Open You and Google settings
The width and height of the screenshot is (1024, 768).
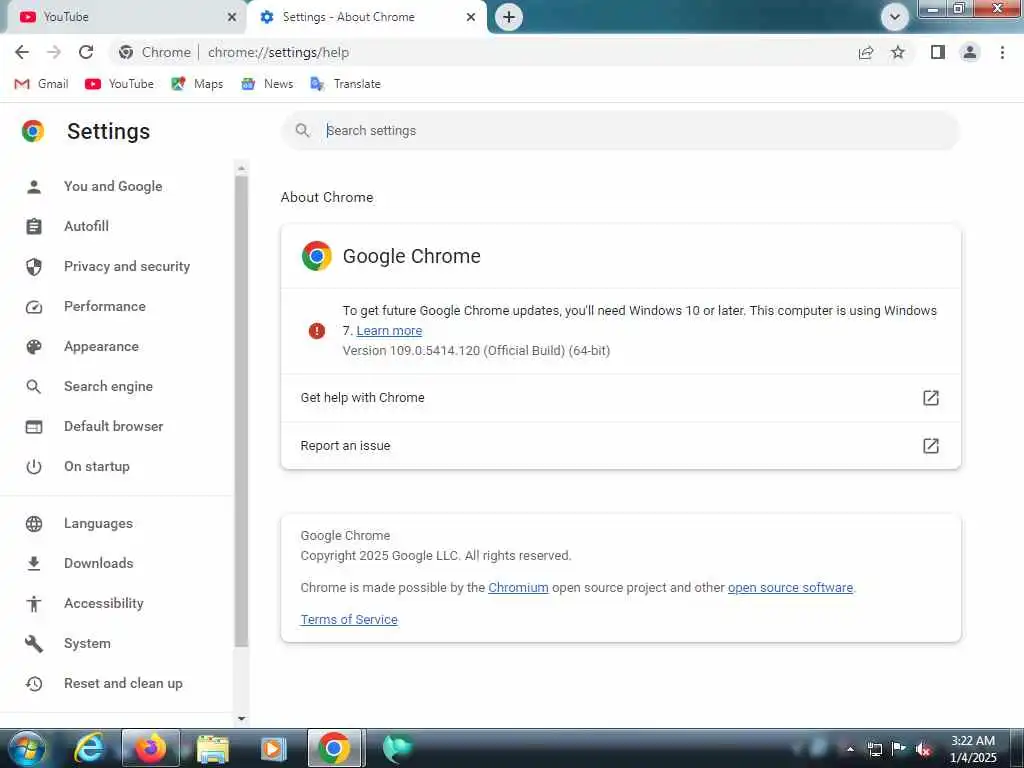pos(113,186)
